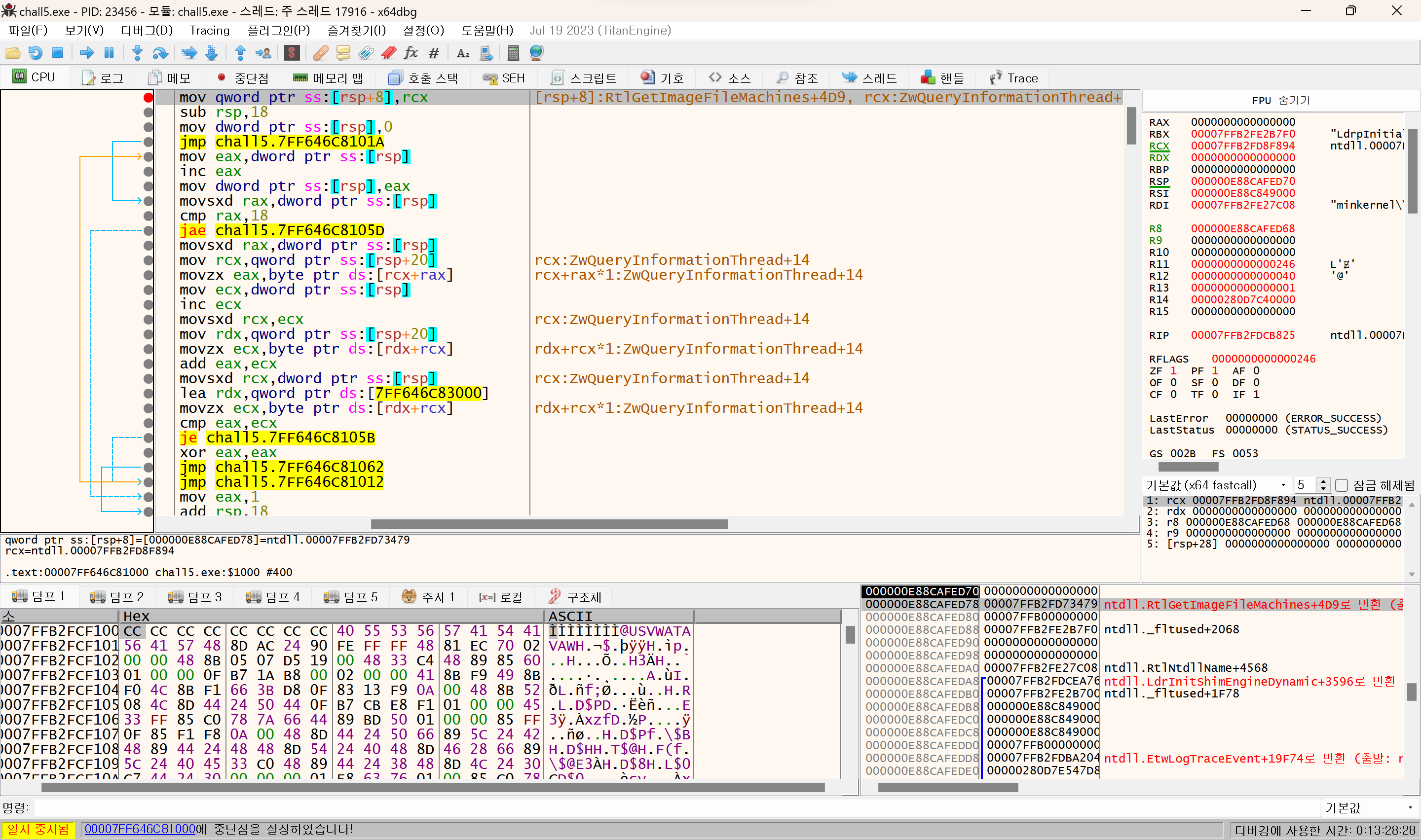Click address link 00007FF646C81000 in status bar

click(139, 829)
